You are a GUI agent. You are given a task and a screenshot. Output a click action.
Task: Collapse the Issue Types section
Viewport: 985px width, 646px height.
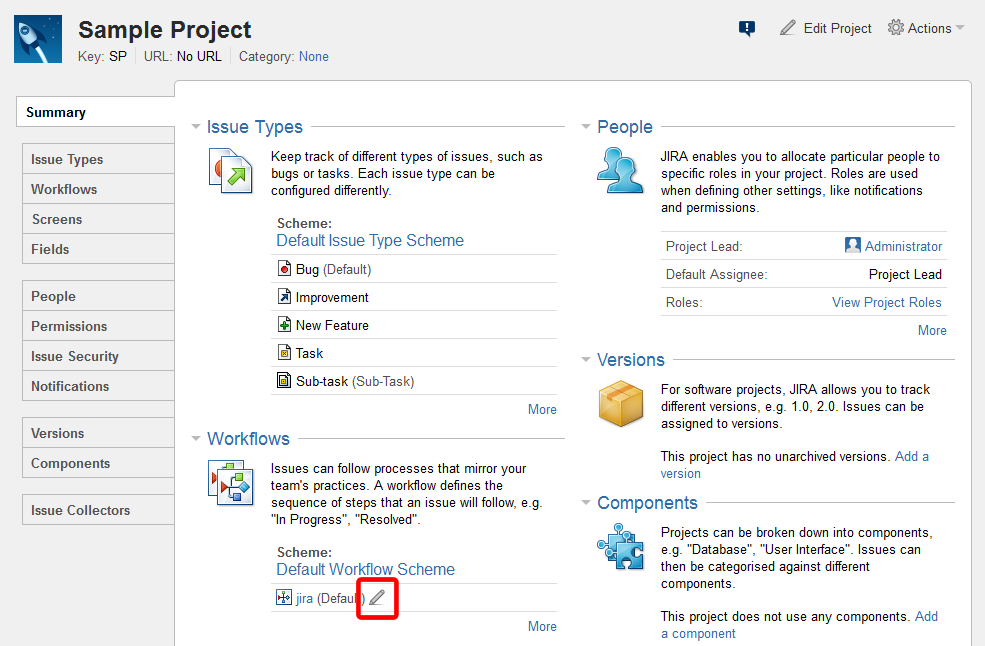point(196,127)
